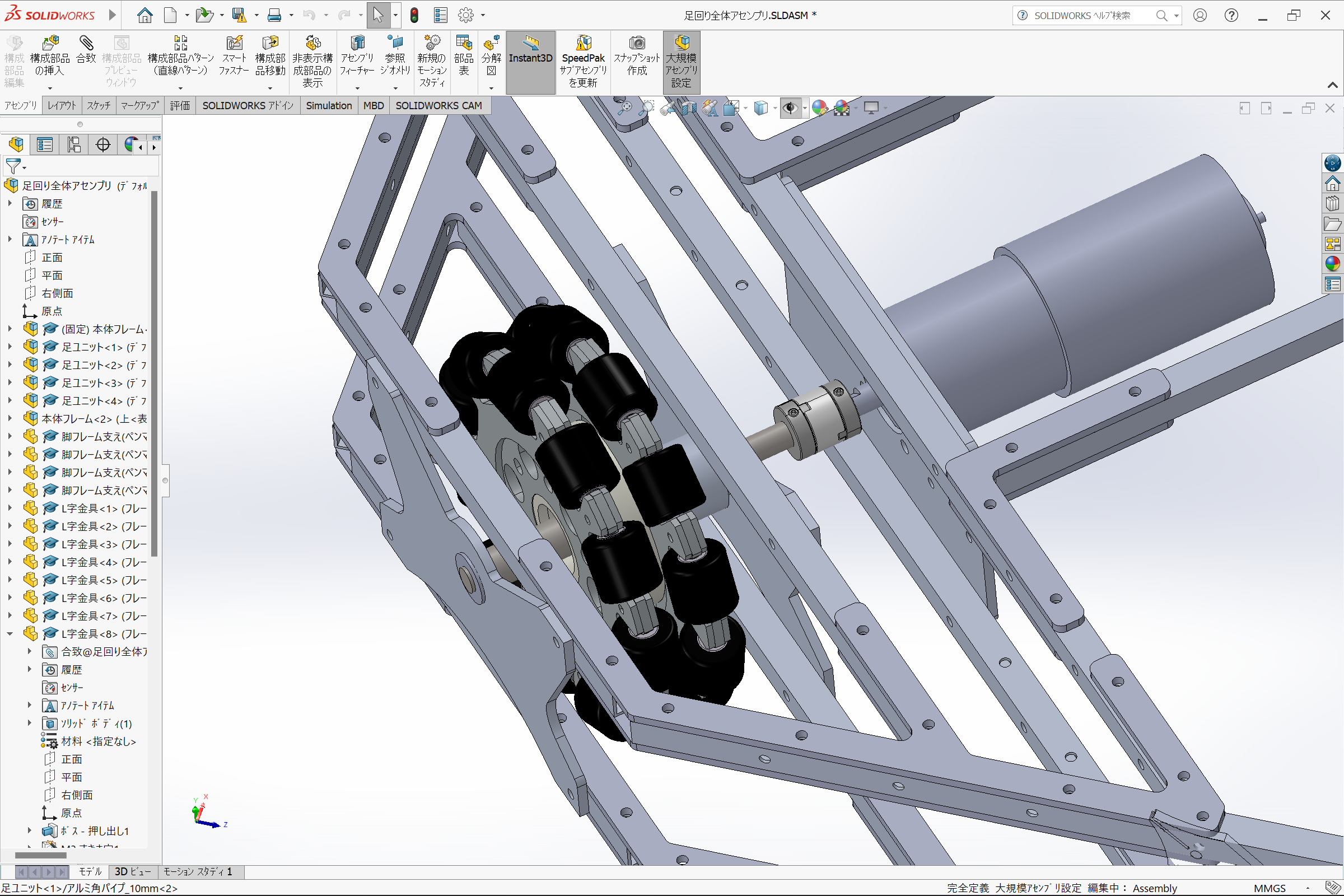Click the 構成部品の挿入 (Insert Components) tool

(x=50, y=56)
